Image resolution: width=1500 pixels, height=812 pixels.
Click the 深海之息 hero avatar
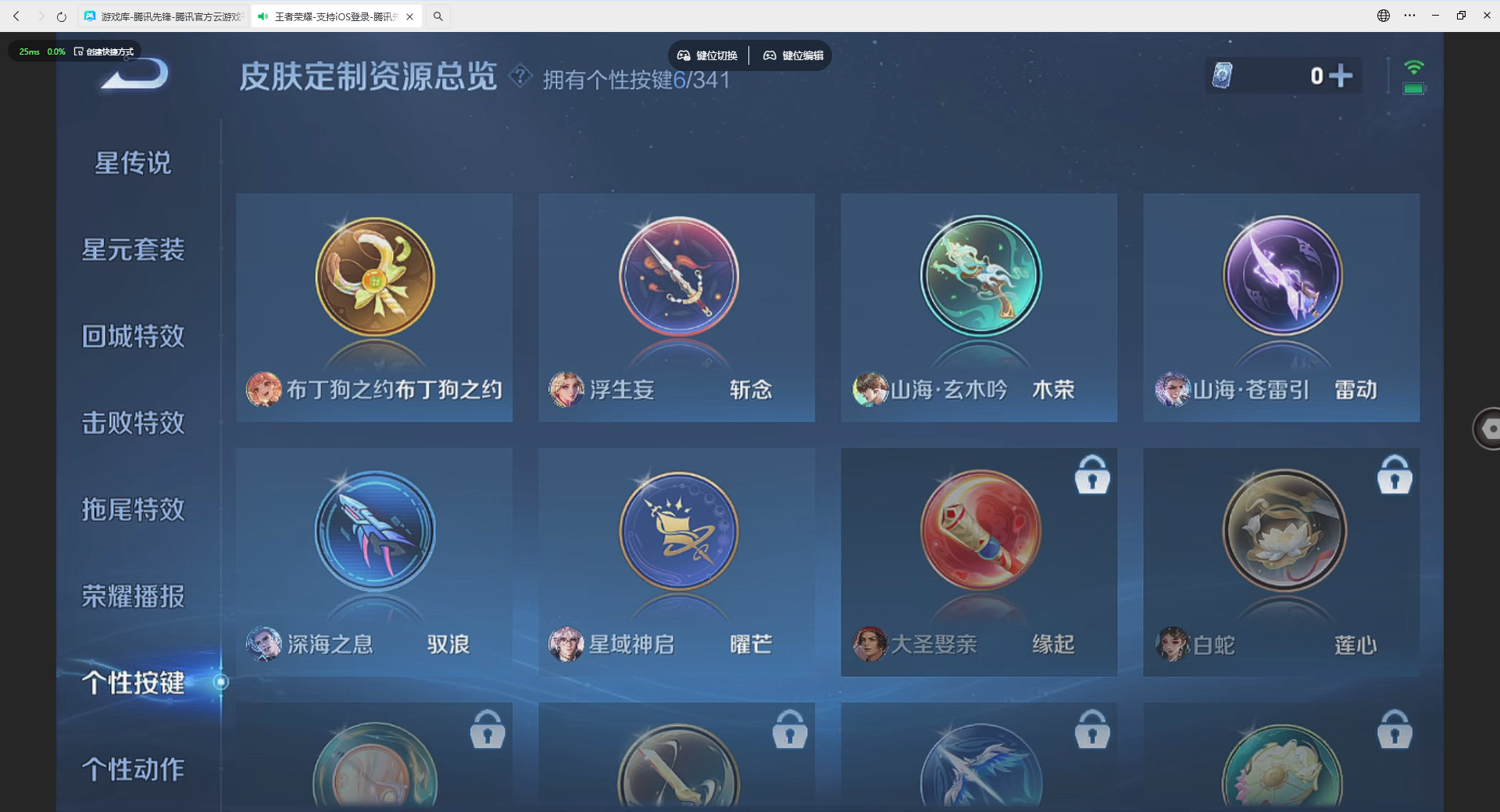click(264, 644)
